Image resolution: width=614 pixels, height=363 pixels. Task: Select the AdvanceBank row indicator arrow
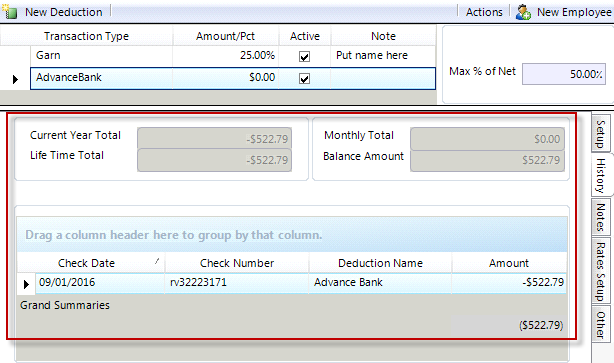click(x=15, y=79)
